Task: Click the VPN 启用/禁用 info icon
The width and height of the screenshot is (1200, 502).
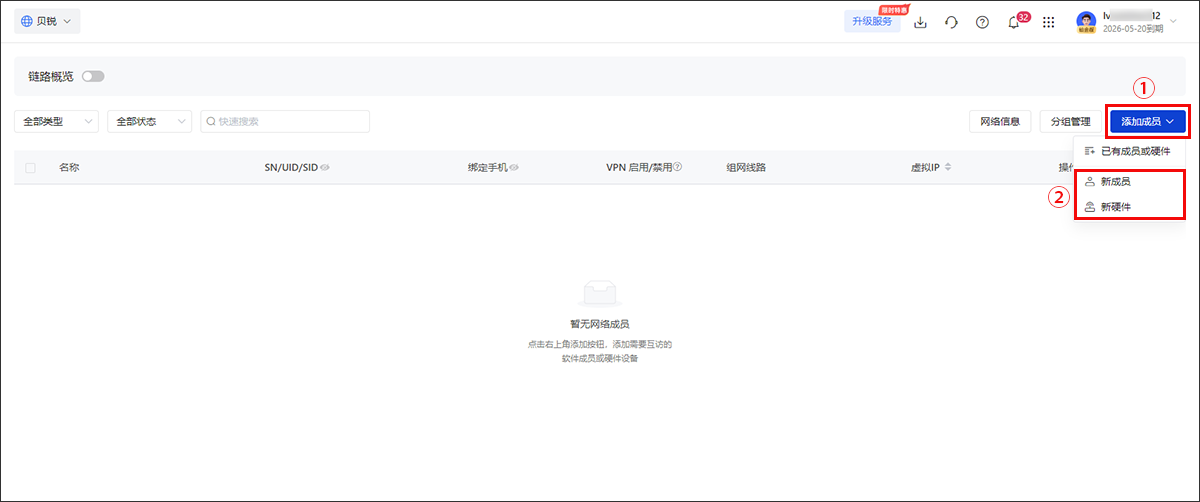Action: click(677, 167)
